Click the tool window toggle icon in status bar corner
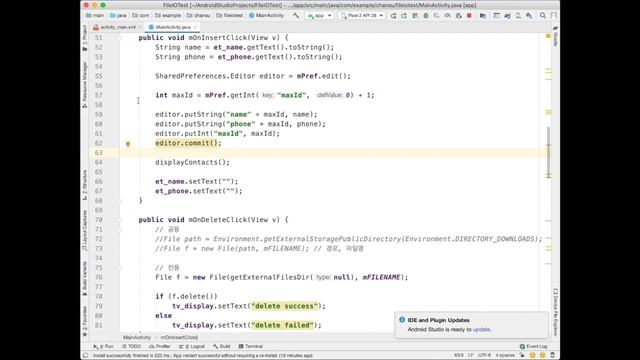This screenshot has height=360, width=640. [86, 356]
